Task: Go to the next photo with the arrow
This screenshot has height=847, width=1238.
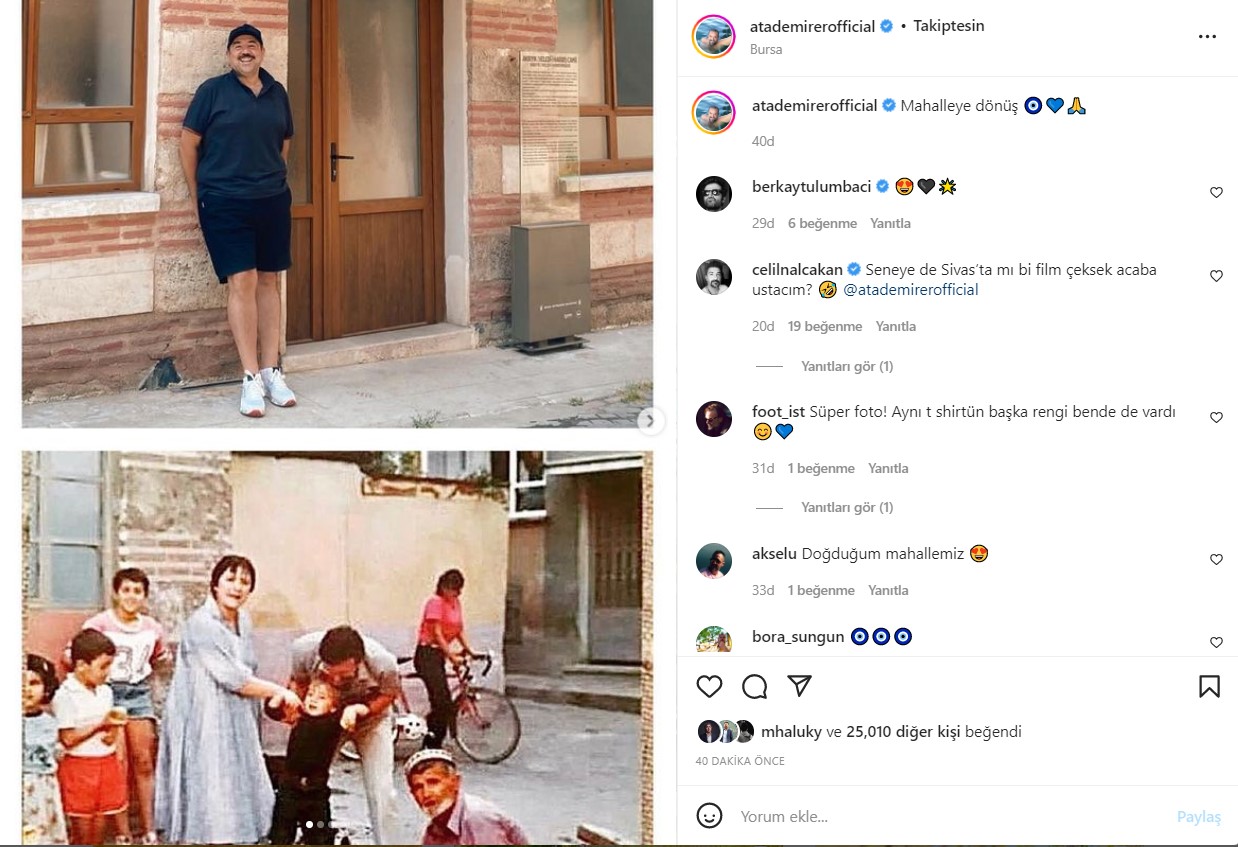Action: click(x=650, y=421)
